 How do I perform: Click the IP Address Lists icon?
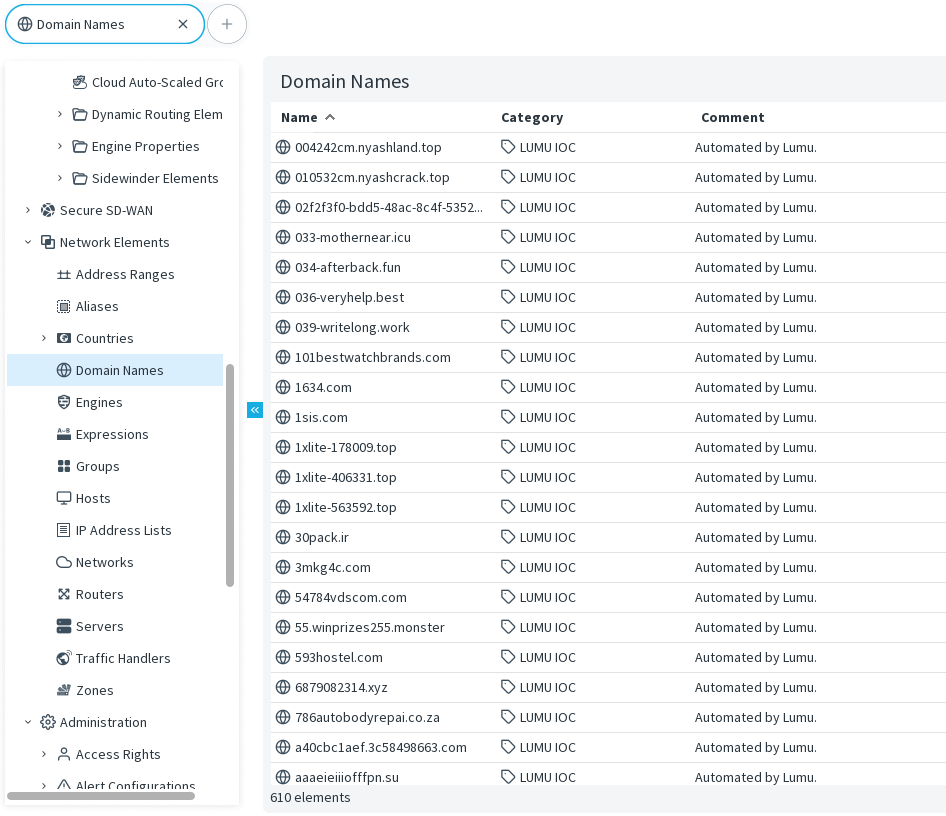pyautogui.click(x=64, y=530)
